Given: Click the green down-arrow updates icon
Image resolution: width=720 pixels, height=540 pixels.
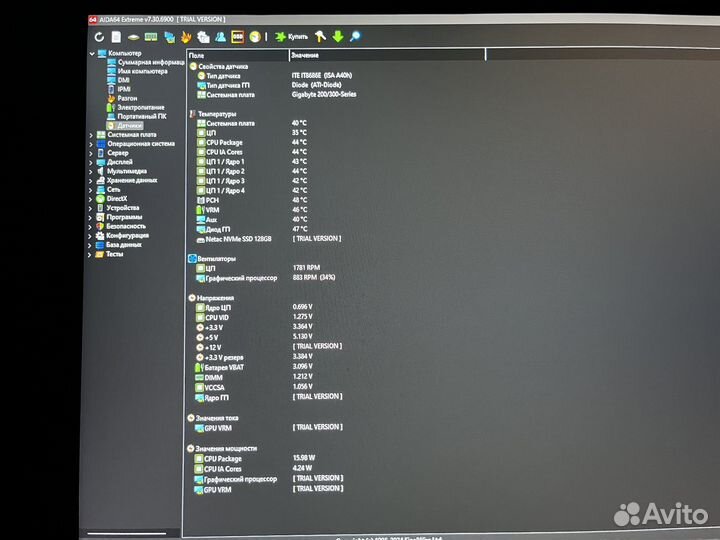Looking at the screenshot, I should point(338,36).
